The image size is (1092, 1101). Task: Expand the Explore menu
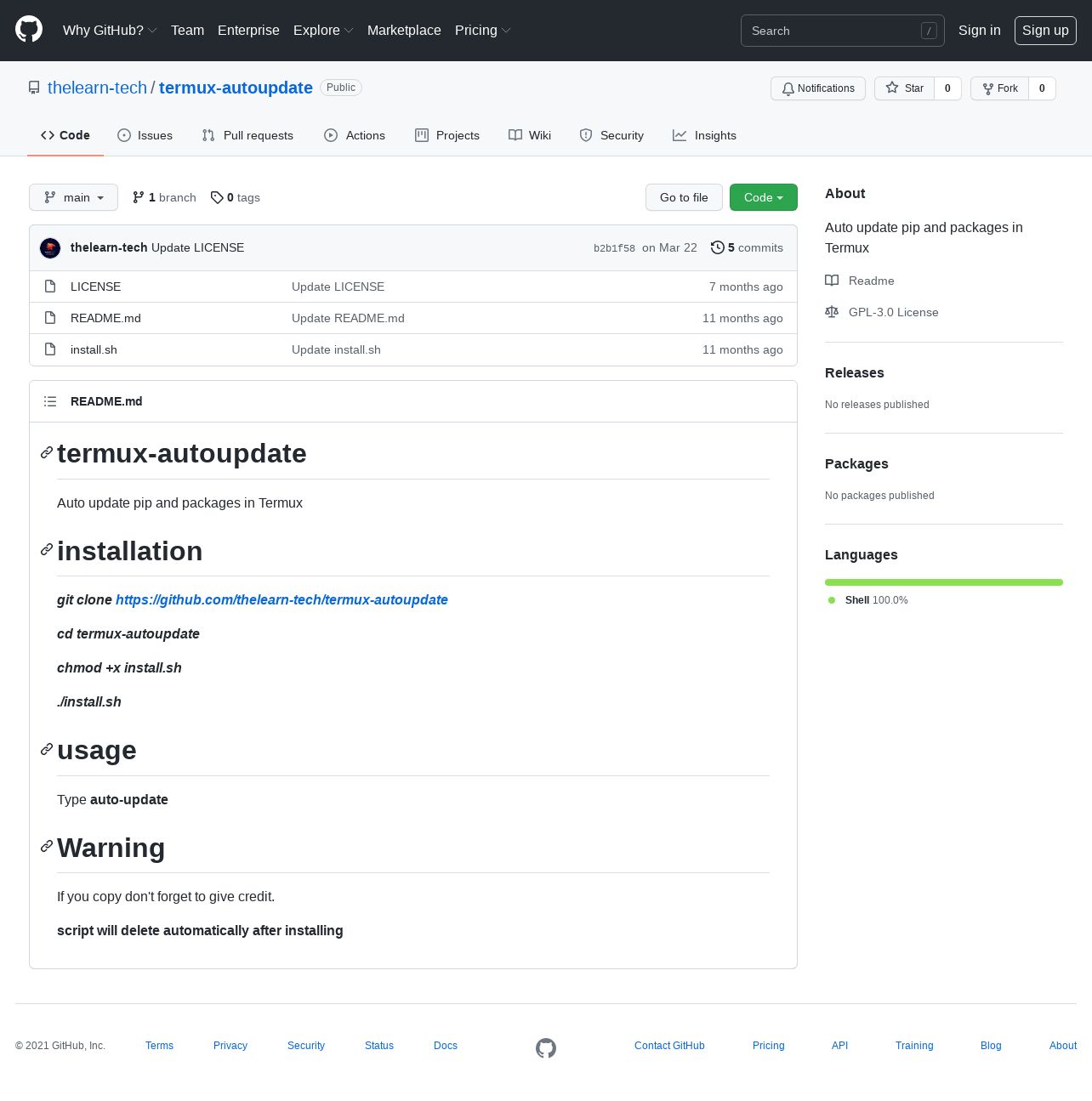coord(323,30)
